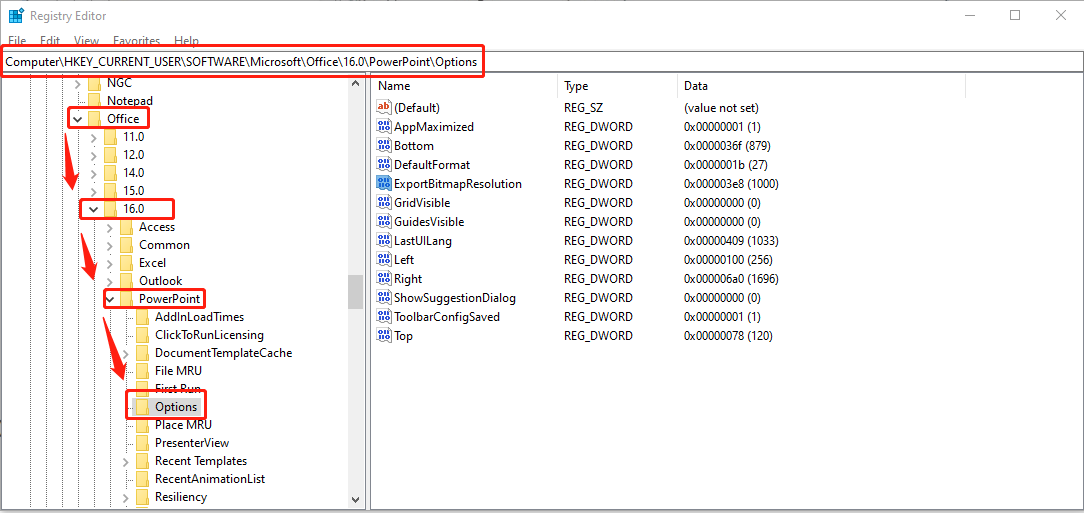1084x513 pixels.
Task: Select the File MRU key
Action: tap(178, 371)
